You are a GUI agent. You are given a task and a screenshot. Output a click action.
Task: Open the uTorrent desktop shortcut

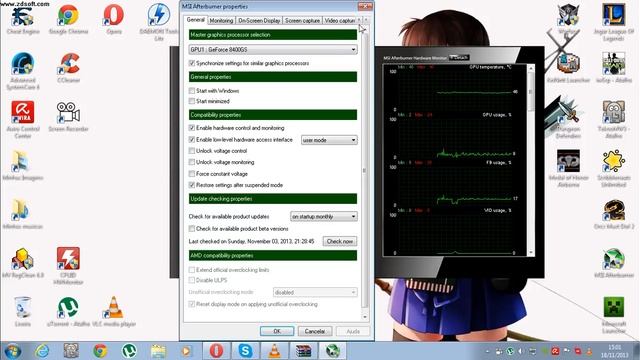coord(68,311)
